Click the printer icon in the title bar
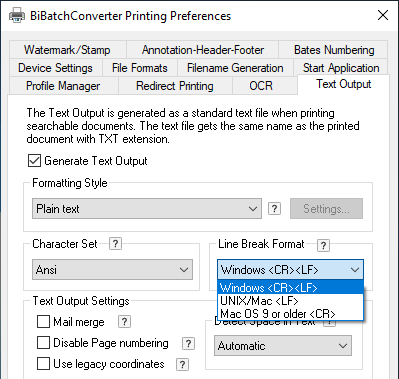399x379 pixels. 17,16
